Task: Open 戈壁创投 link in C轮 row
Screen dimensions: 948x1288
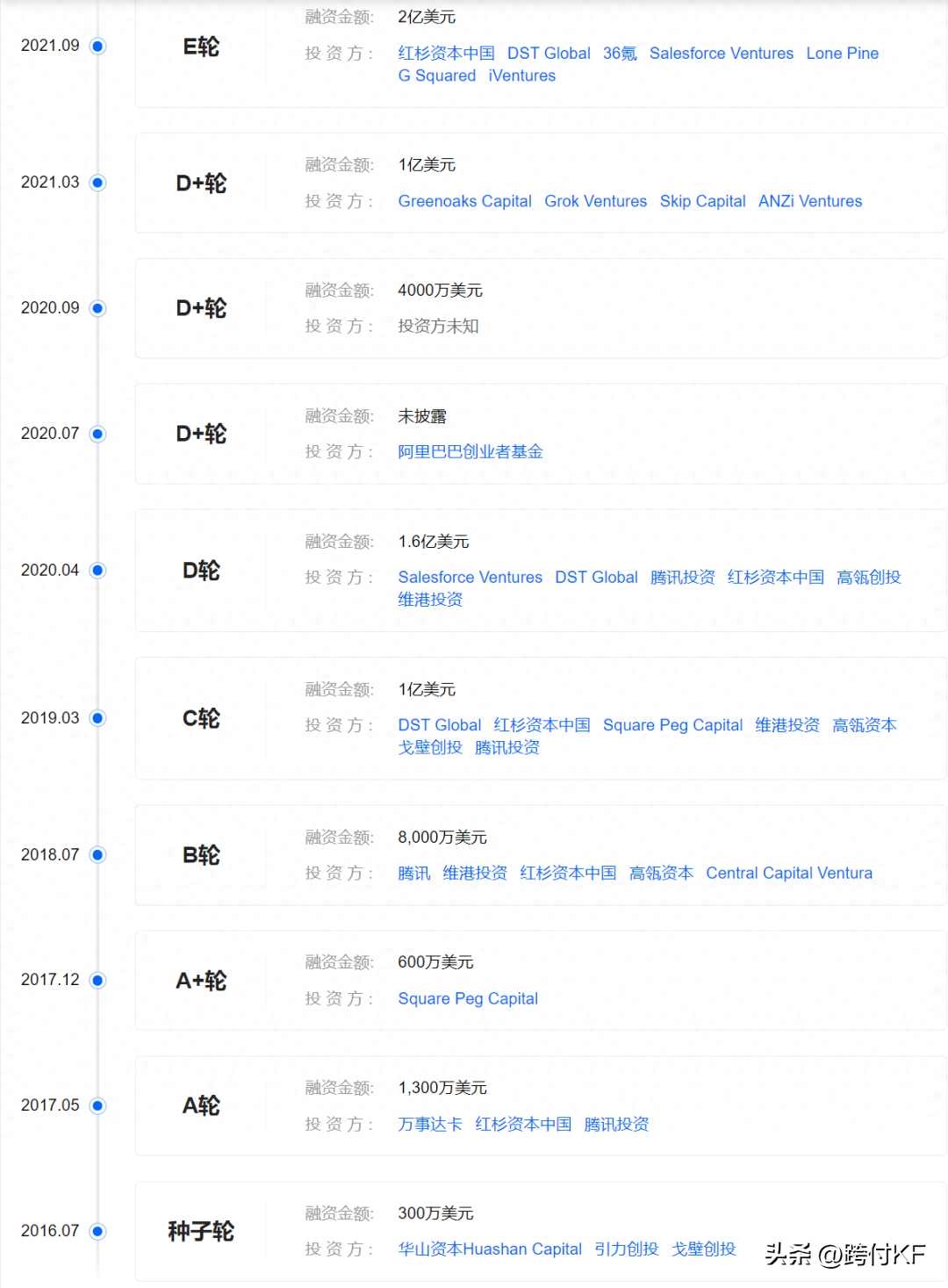Action: click(x=430, y=748)
